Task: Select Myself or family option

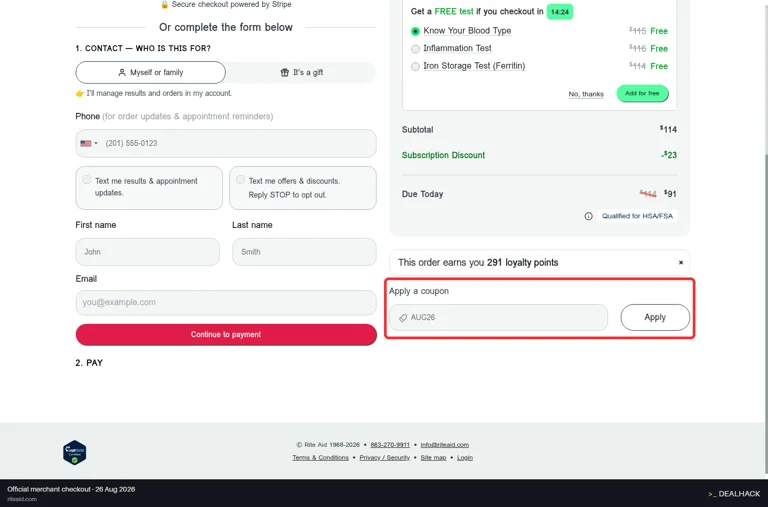Action: pos(150,72)
